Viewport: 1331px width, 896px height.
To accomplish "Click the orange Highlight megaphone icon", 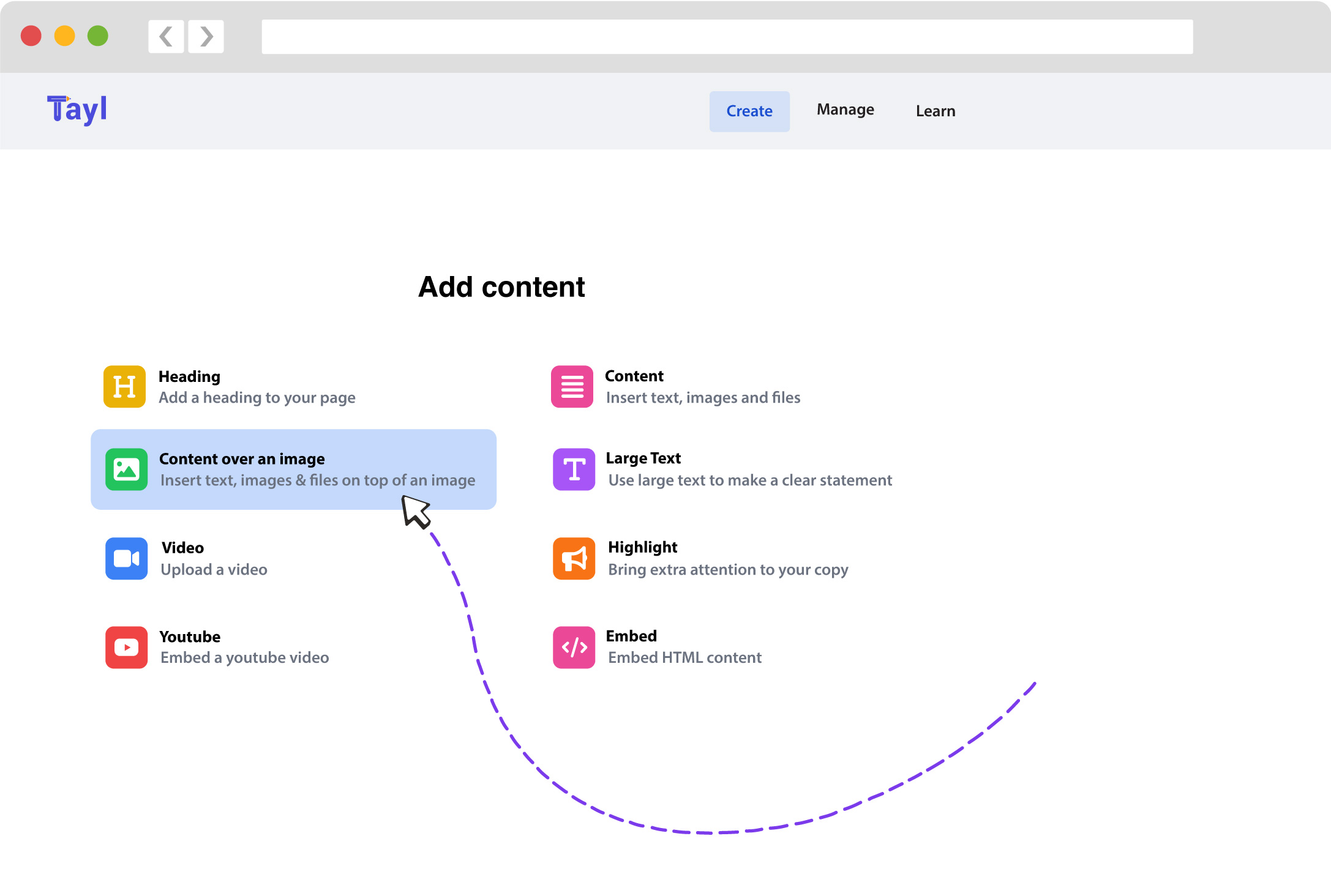I will [574, 558].
